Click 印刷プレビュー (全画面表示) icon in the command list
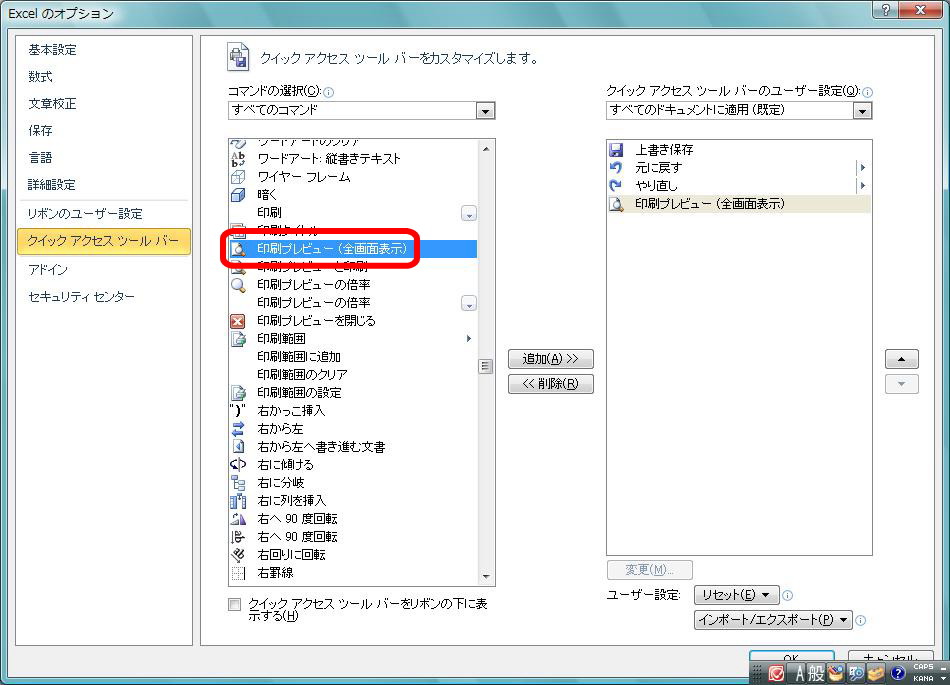The width and height of the screenshot is (950, 685). pyautogui.click(x=238, y=249)
